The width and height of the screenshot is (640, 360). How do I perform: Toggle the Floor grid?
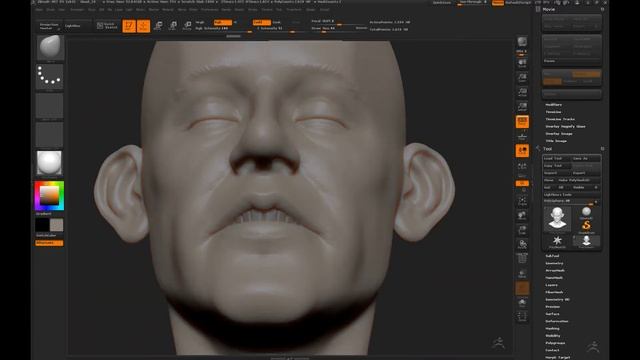point(522,136)
